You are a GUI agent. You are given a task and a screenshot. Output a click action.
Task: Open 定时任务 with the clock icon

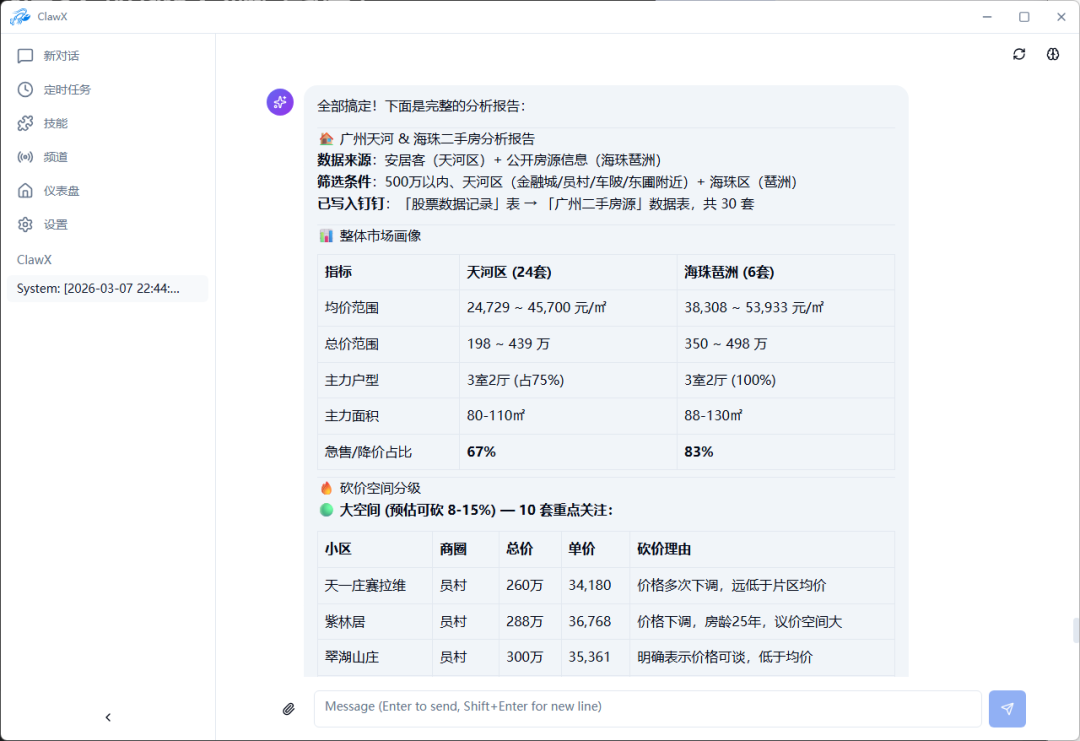coord(25,89)
